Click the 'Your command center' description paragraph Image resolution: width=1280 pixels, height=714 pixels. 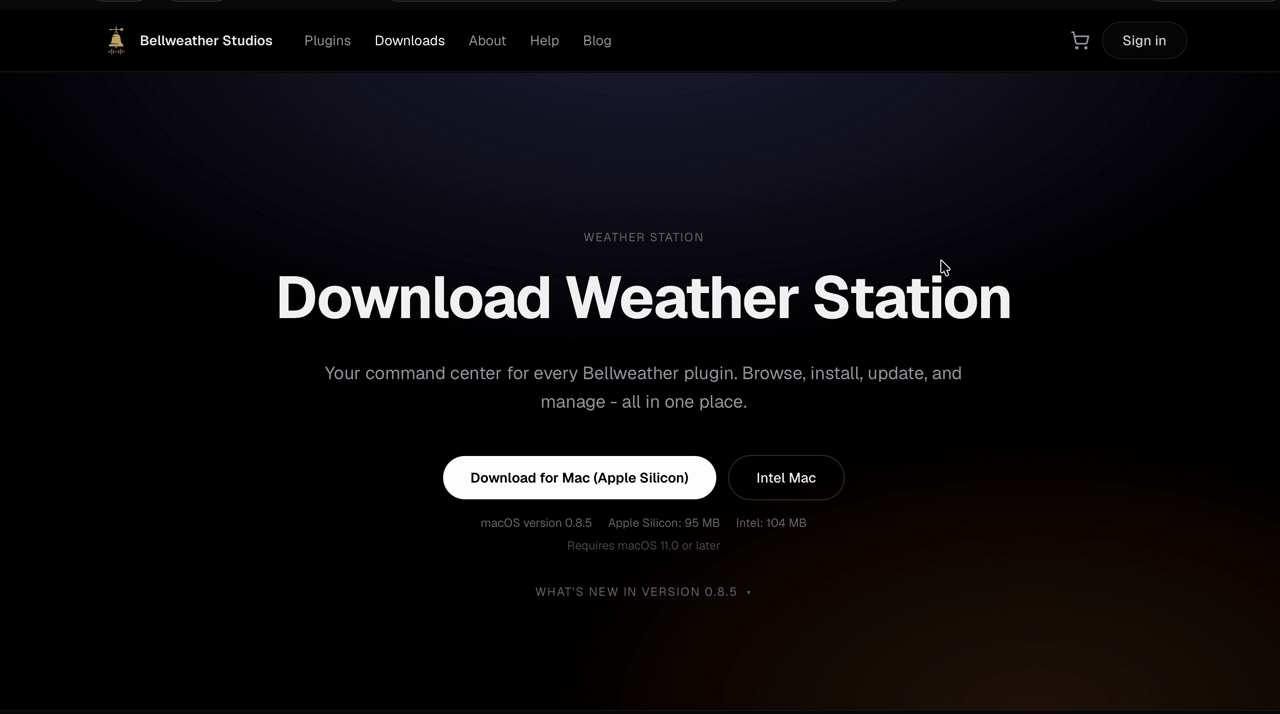point(643,387)
